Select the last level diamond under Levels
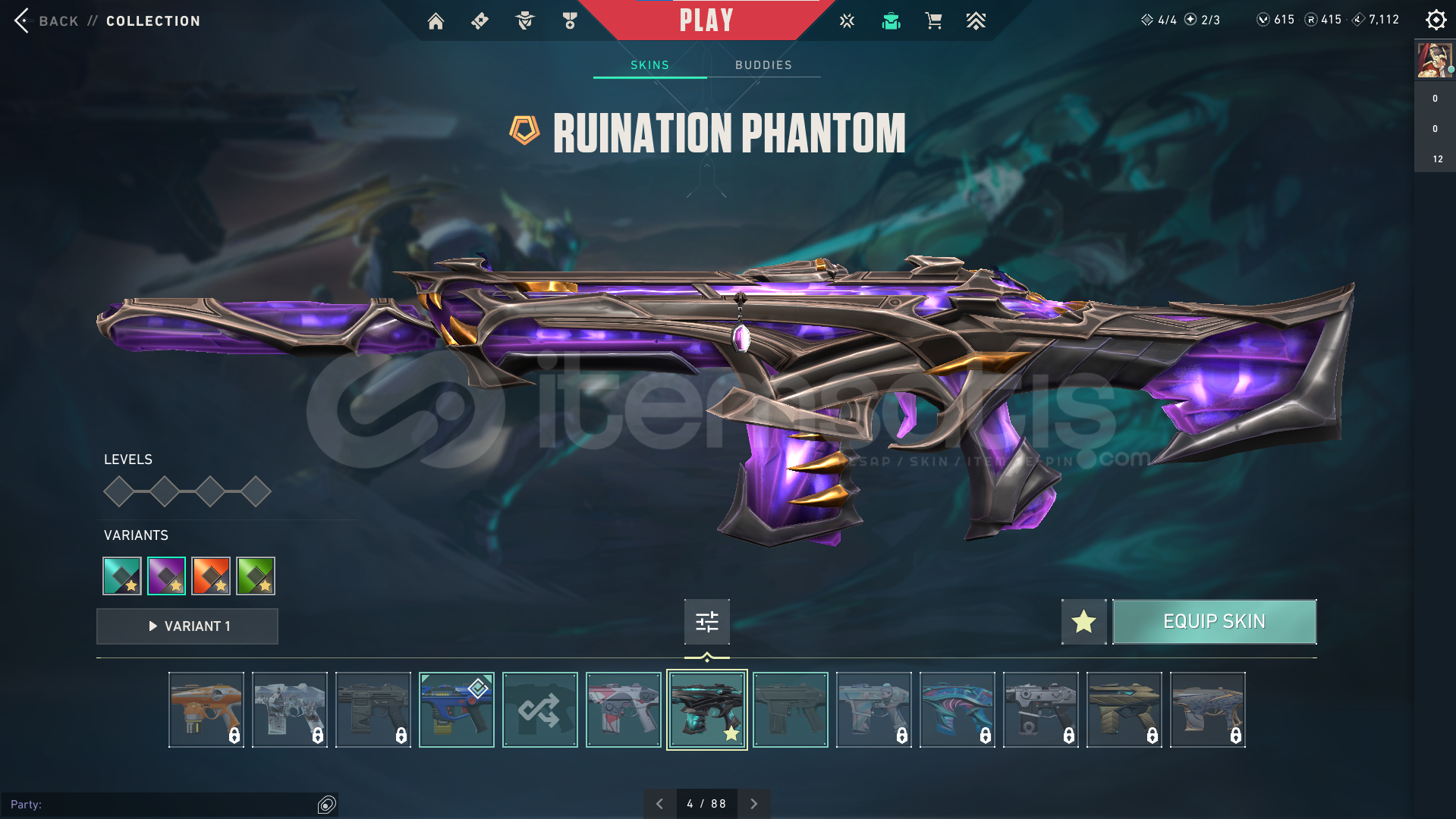The image size is (1456, 819). (x=256, y=491)
